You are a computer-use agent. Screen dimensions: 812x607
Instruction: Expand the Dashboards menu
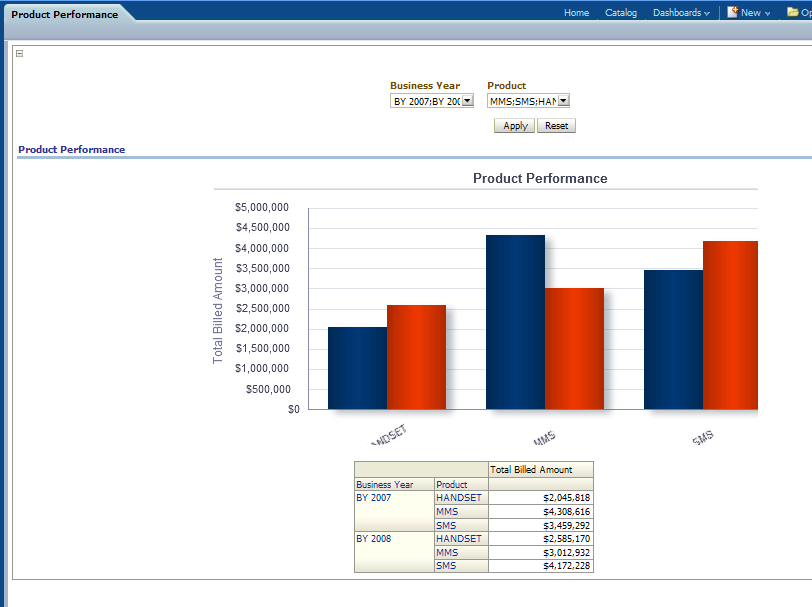681,13
